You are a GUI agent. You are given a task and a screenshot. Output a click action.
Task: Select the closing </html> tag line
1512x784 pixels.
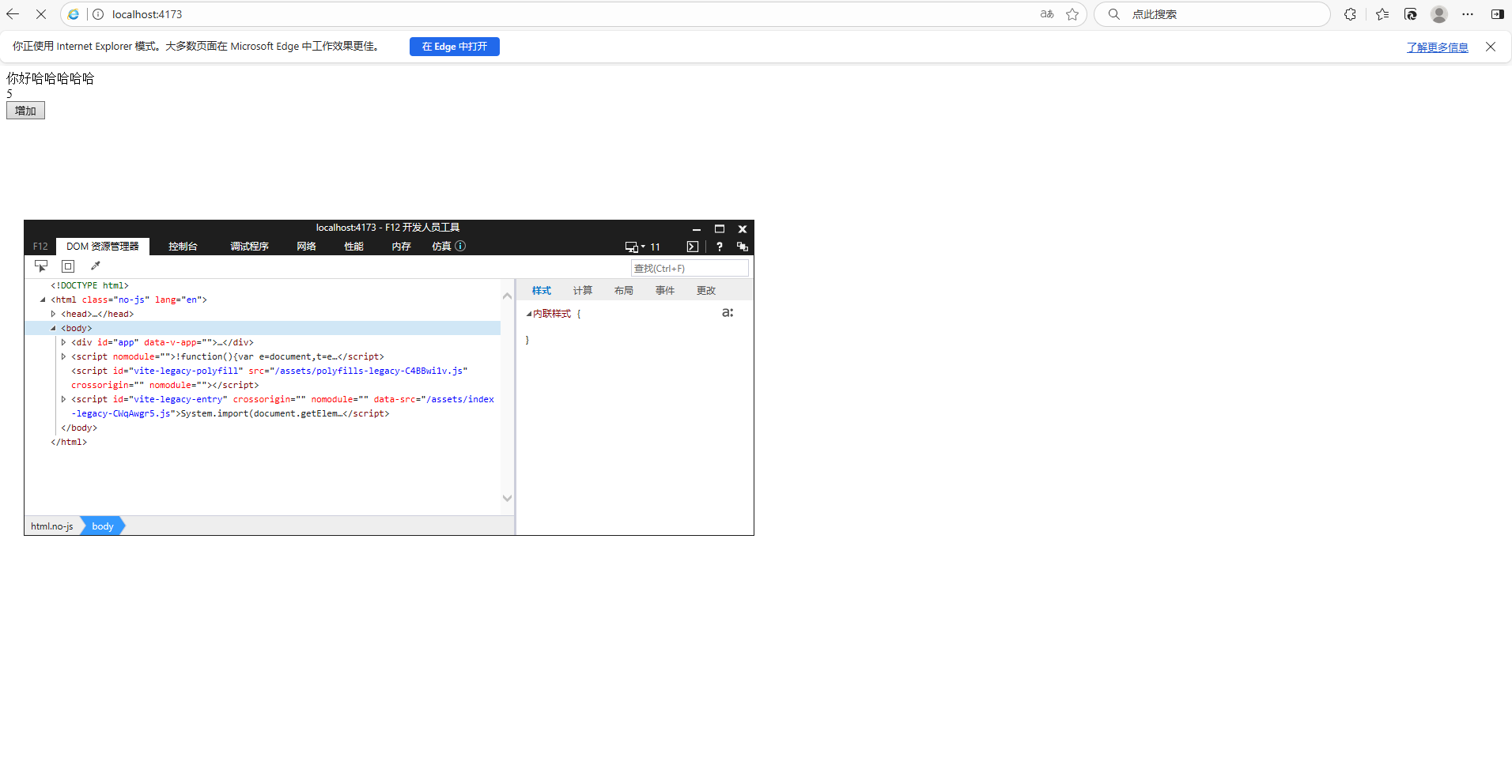tap(69, 443)
